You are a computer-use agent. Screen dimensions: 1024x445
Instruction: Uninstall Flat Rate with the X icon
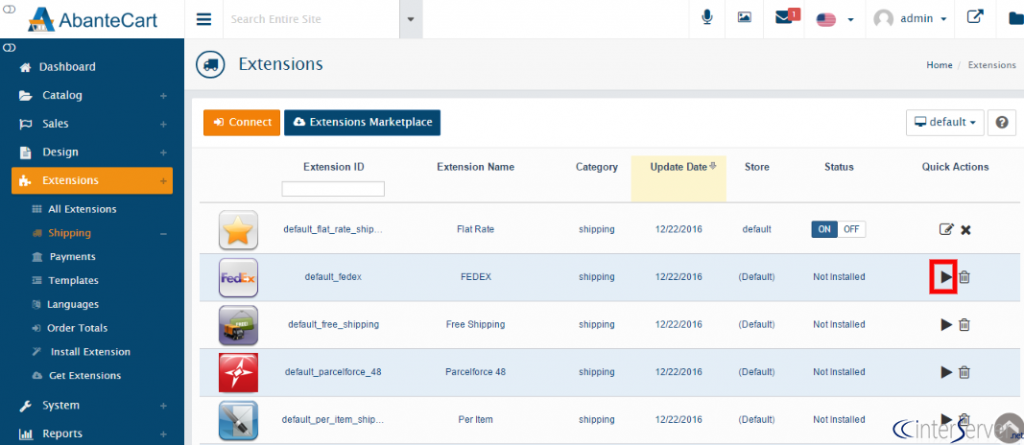pos(966,230)
